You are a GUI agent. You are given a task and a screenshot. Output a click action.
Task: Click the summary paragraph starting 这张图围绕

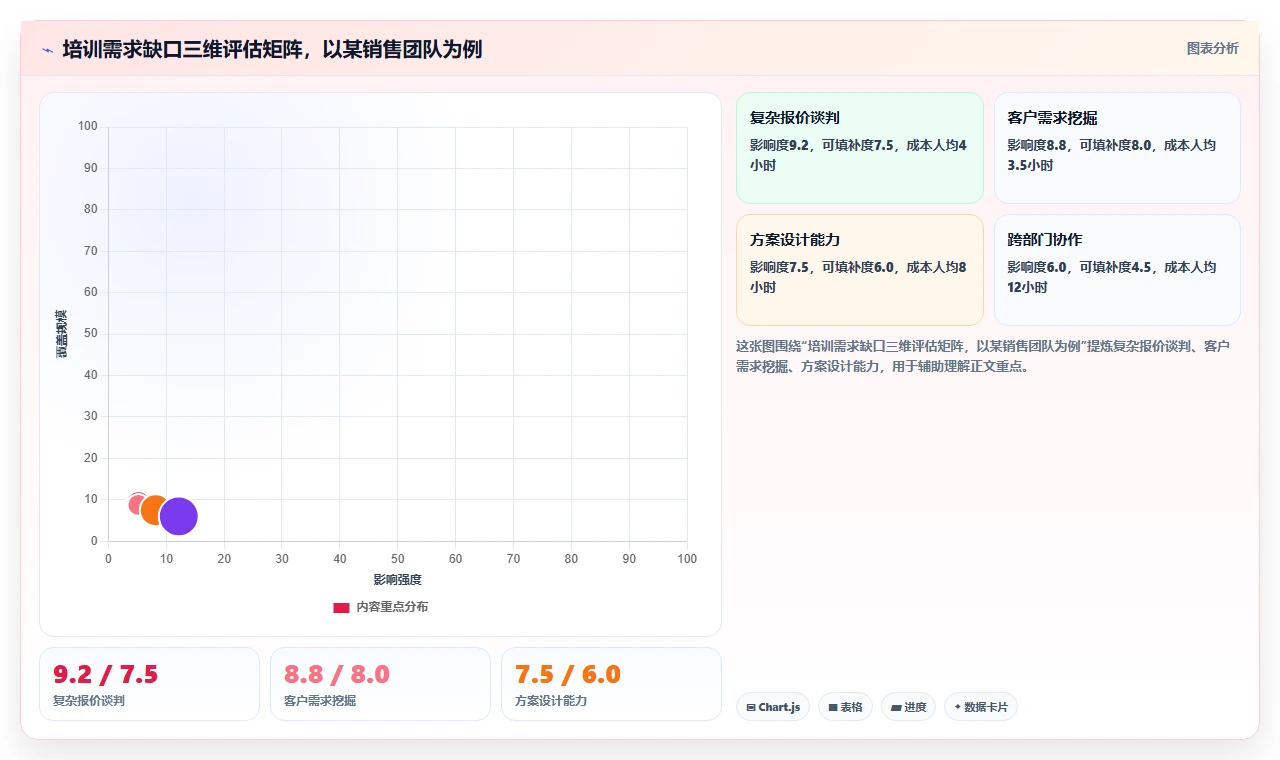click(x=983, y=356)
